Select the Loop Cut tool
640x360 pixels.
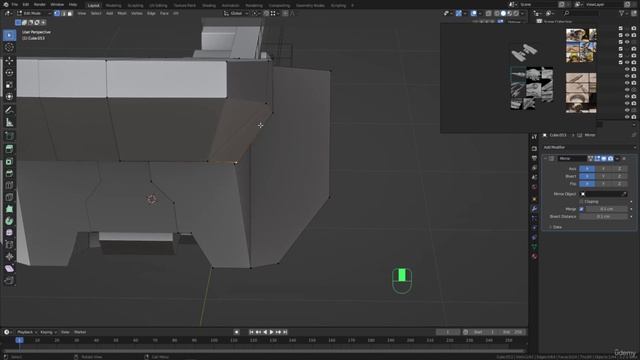point(9,185)
